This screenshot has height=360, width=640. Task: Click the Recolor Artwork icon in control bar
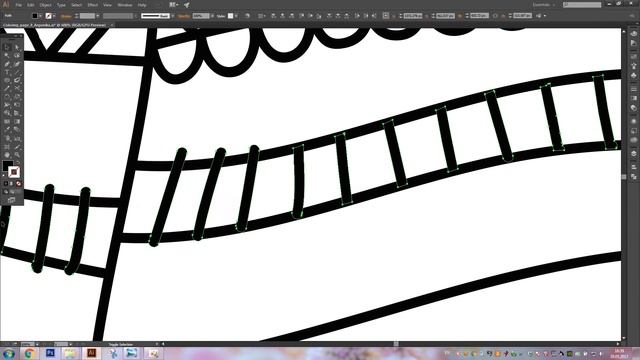click(x=247, y=16)
